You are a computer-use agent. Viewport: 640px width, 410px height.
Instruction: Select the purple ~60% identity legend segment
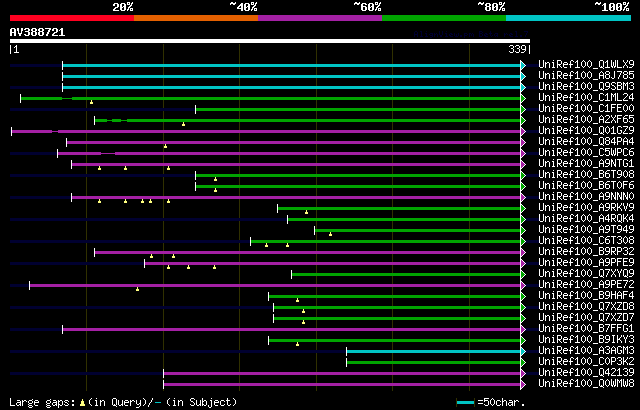tap(320, 18)
